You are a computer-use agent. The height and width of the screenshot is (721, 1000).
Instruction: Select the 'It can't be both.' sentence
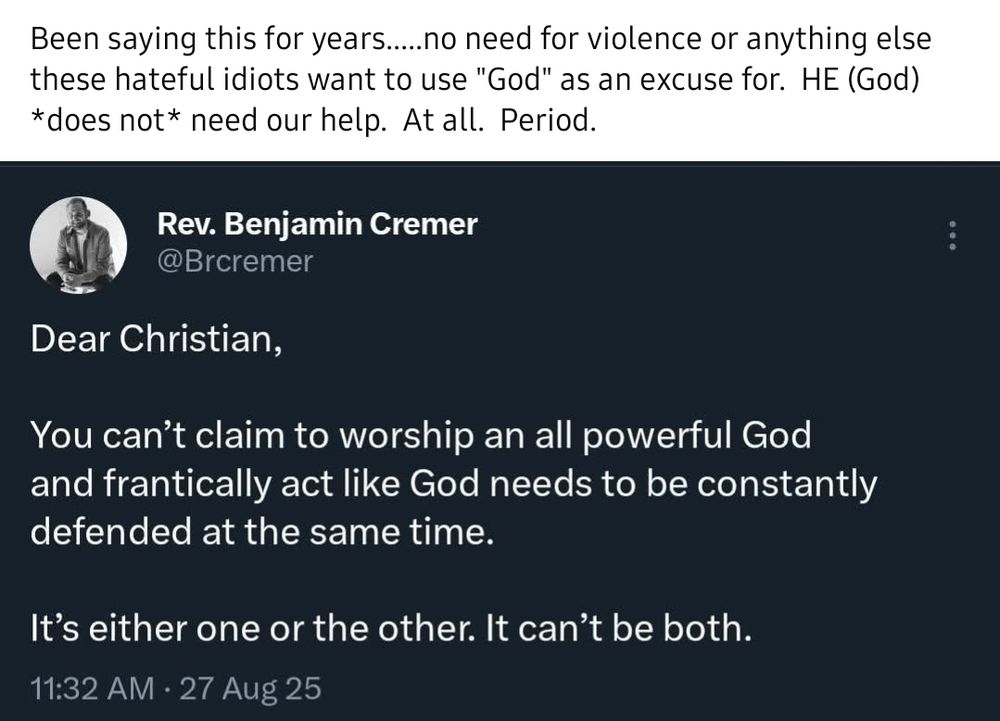pos(619,629)
